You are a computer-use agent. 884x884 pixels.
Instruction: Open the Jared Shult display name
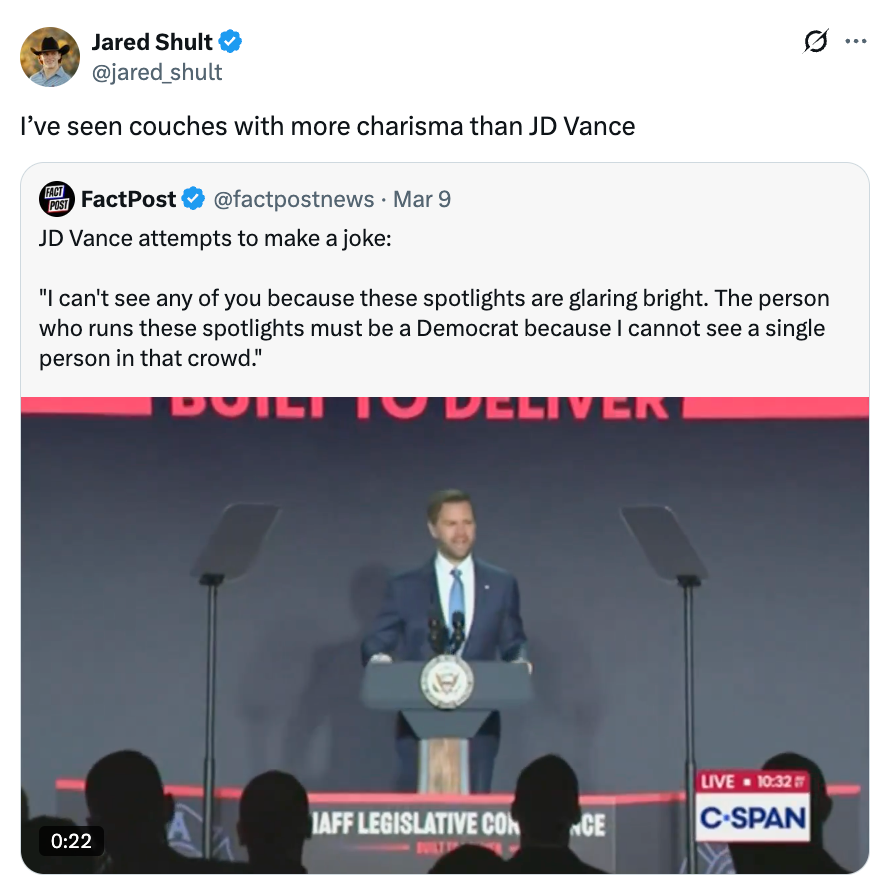click(152, 42)
